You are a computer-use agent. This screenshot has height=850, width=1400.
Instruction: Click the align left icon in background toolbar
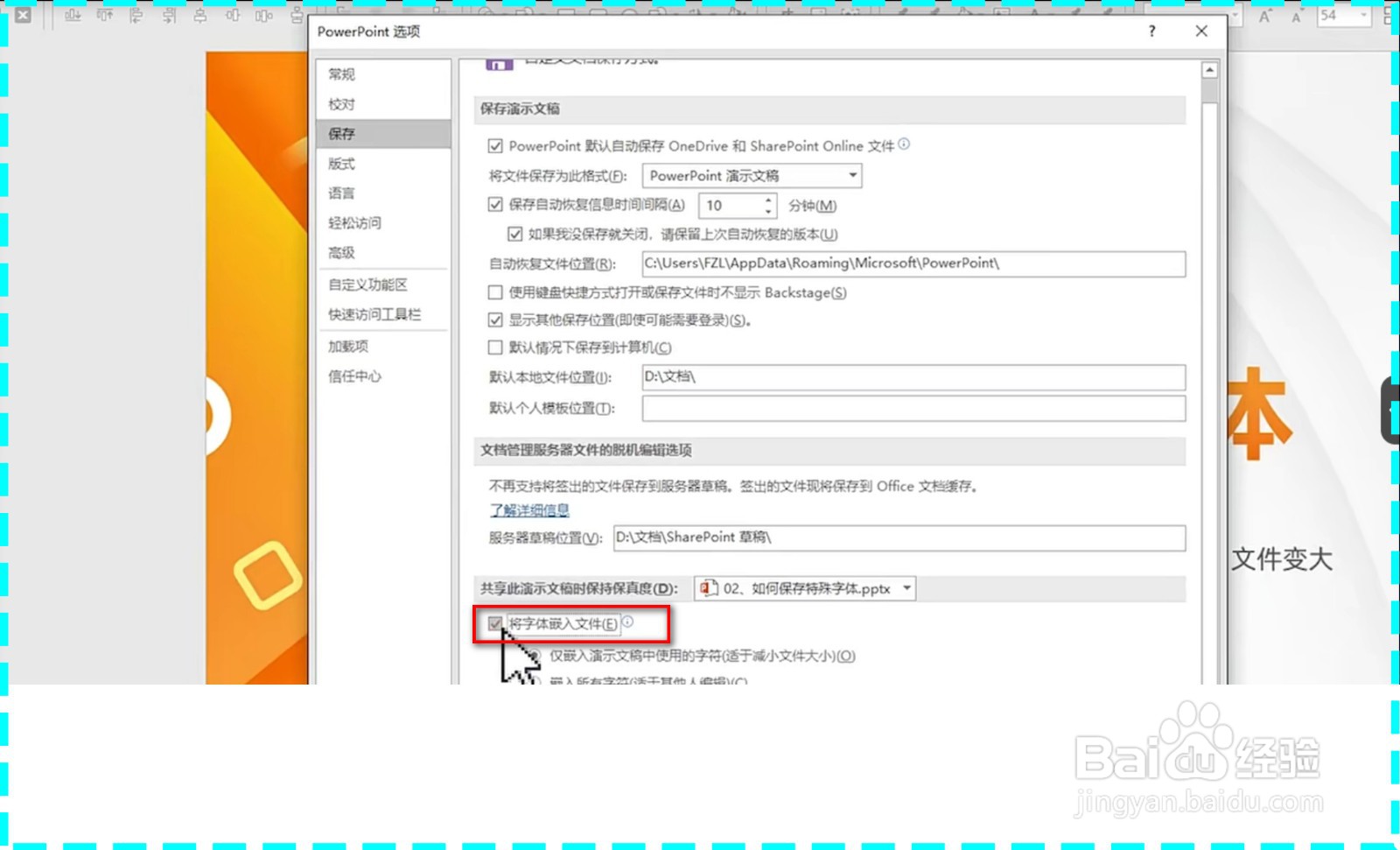[x=136, y=15]
